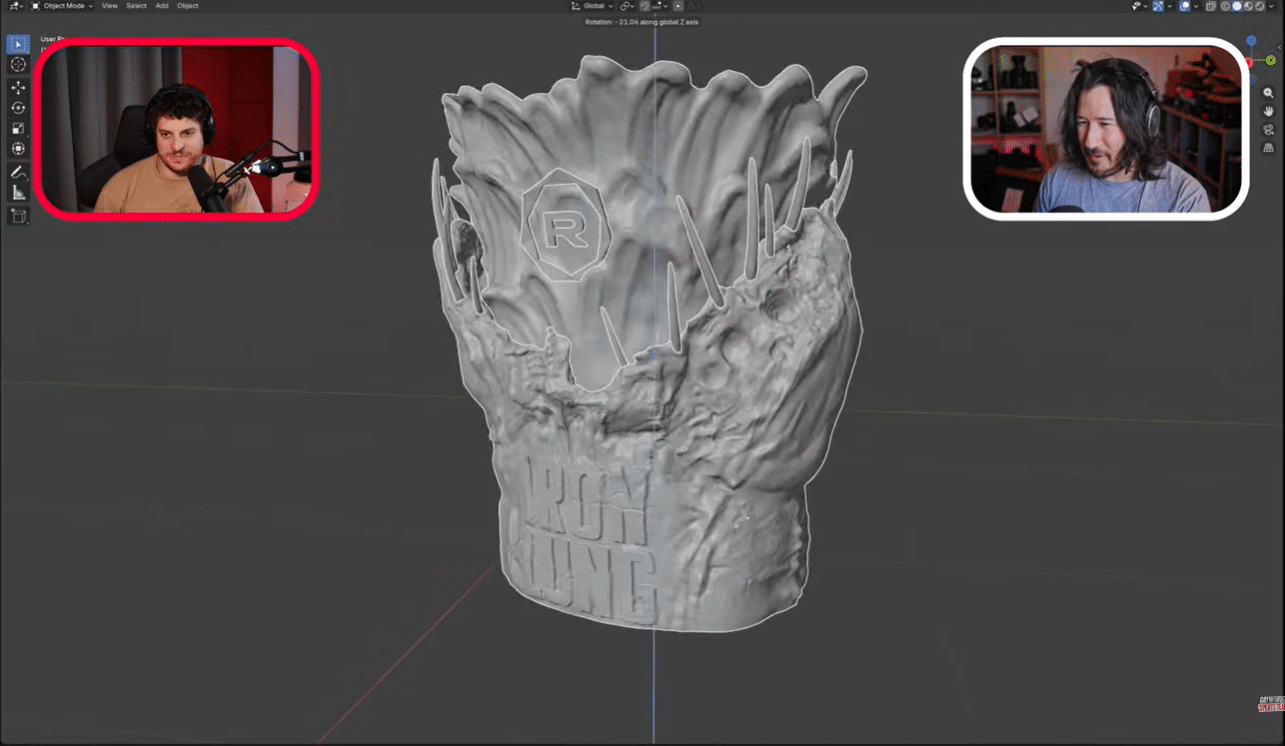Open the Add menu
1285x746 pixels.
pyautogui.click(x=162, y=5)
